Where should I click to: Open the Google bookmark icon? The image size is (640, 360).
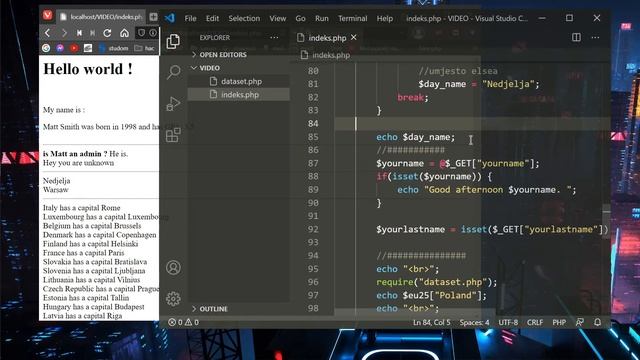(46, 48)
